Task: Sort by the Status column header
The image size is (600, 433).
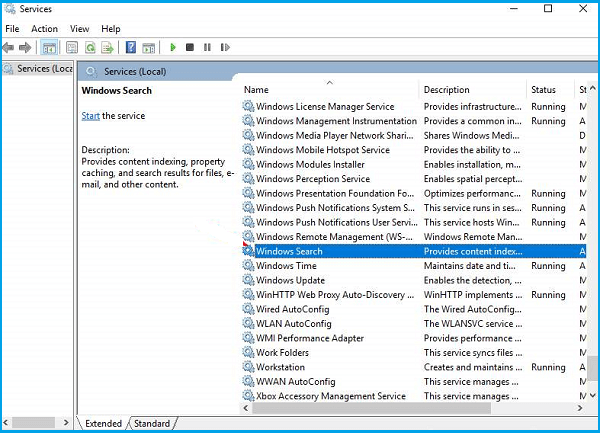Action: pos(543,90)
